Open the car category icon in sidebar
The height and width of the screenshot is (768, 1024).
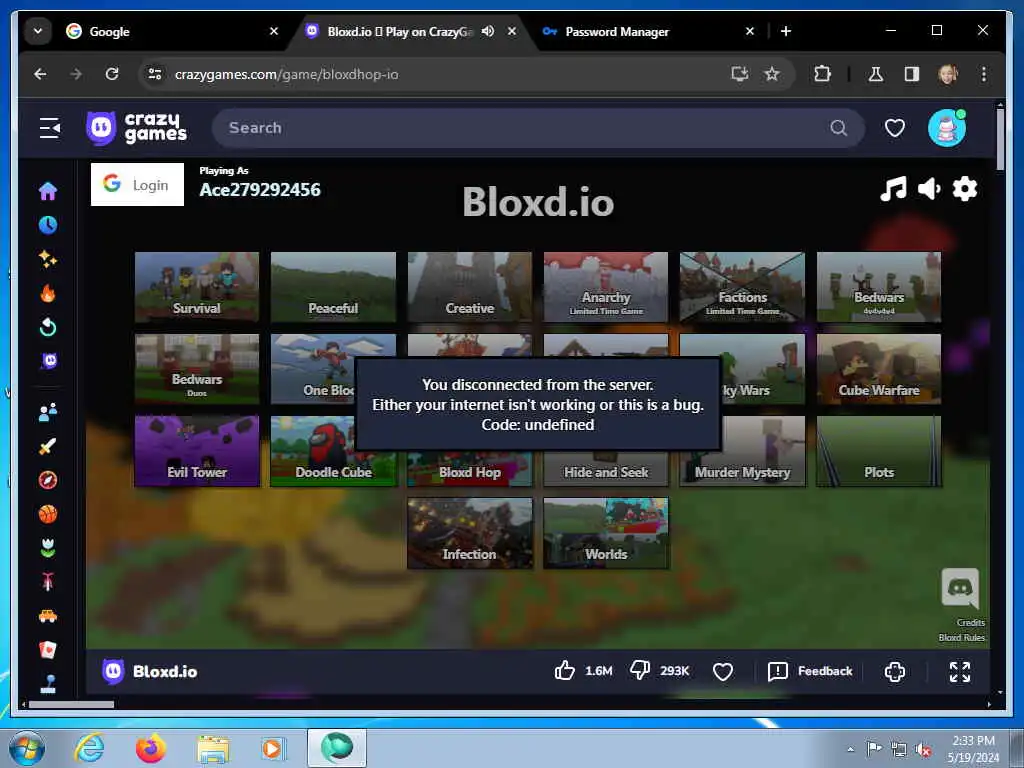48,616
